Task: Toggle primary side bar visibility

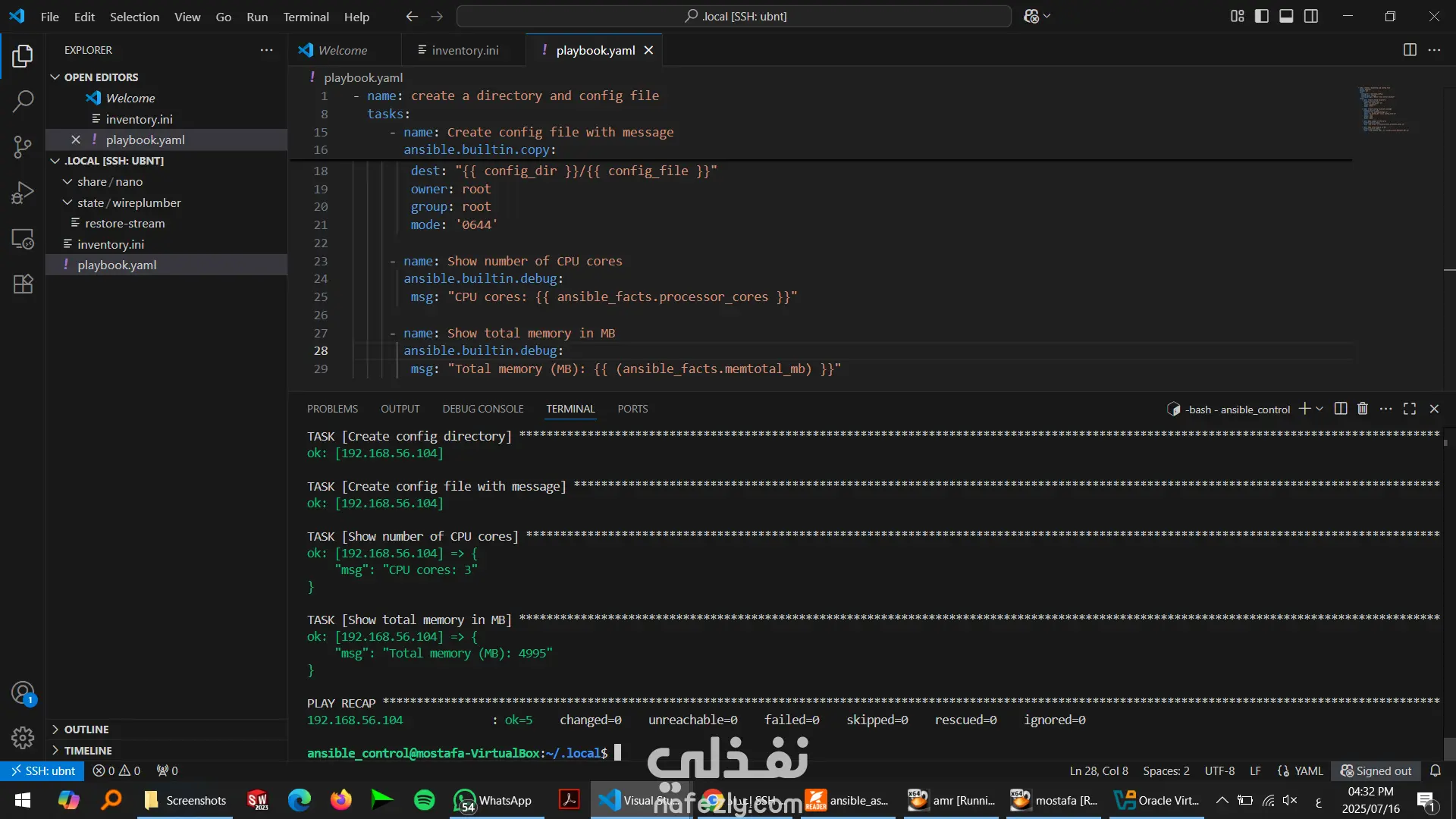Action: pyautogui.click(x=1262, y=16)
